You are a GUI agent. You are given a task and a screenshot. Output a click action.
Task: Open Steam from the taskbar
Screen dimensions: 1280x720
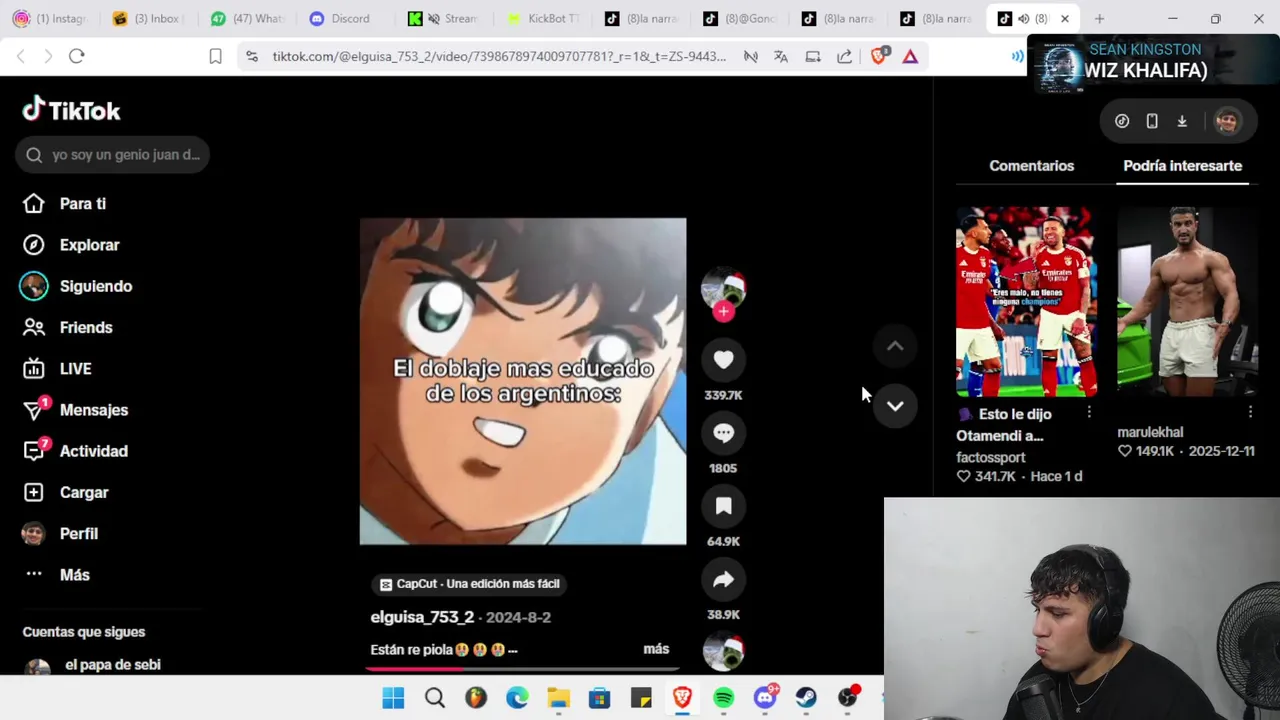[x=806, y=698]
